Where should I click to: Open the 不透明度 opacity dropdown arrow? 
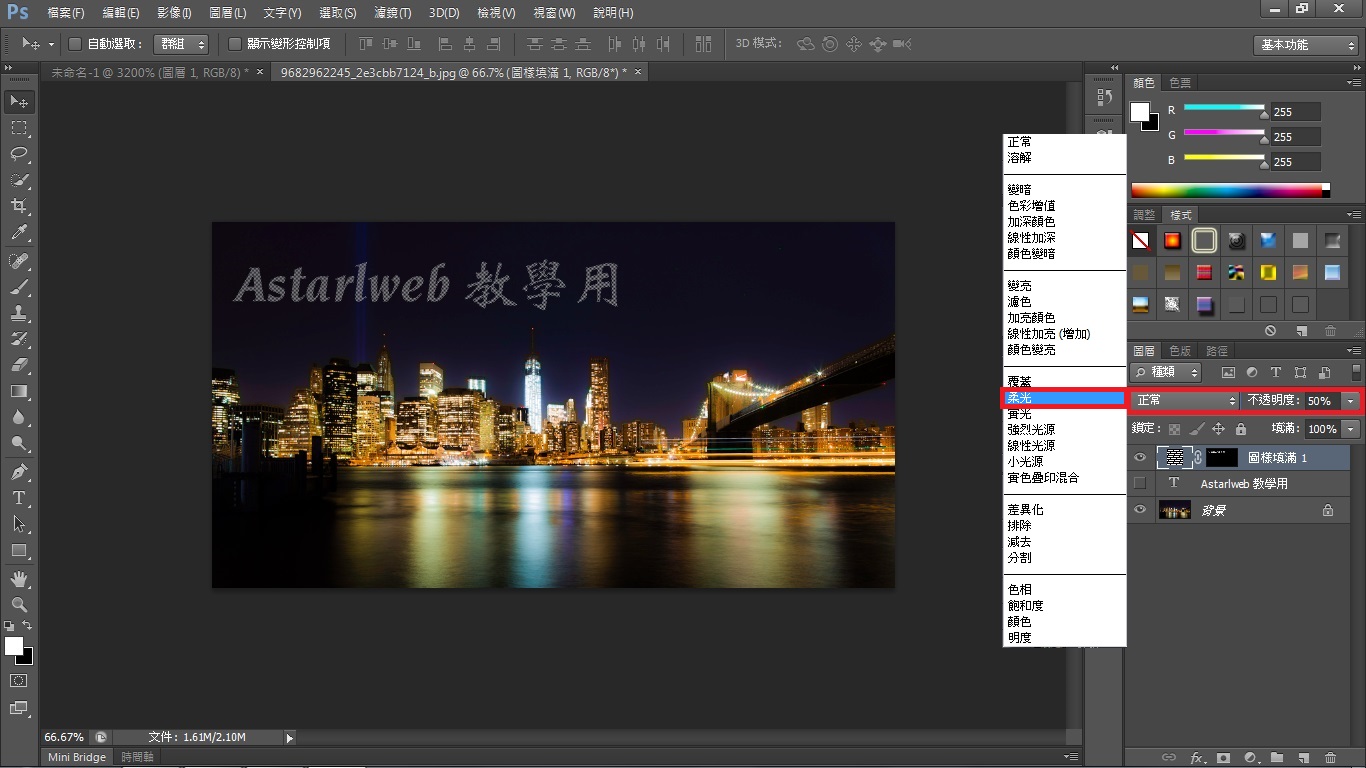pyautogui.click(x=1351, y=401)
